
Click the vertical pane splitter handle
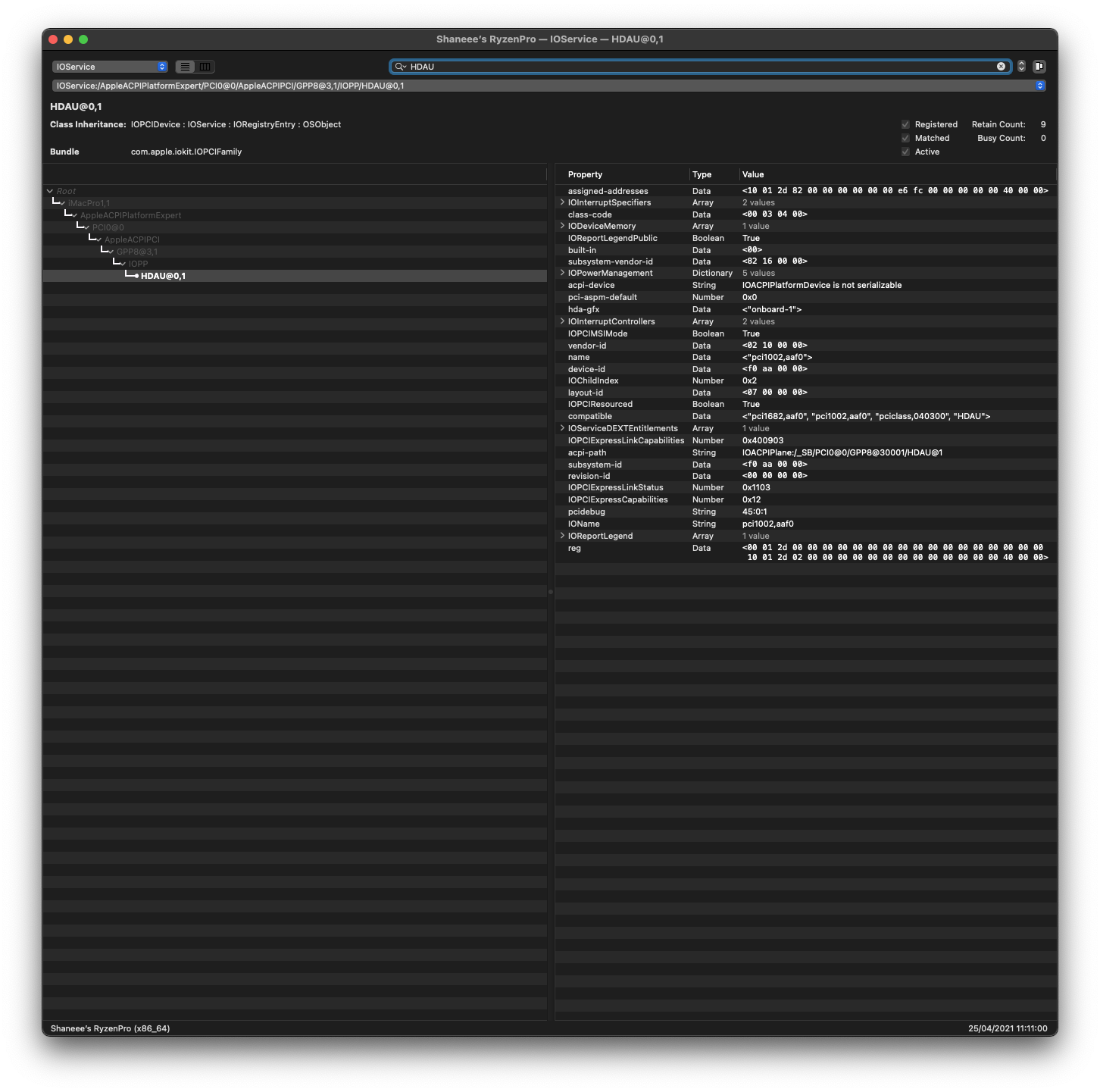coord(551,592)
